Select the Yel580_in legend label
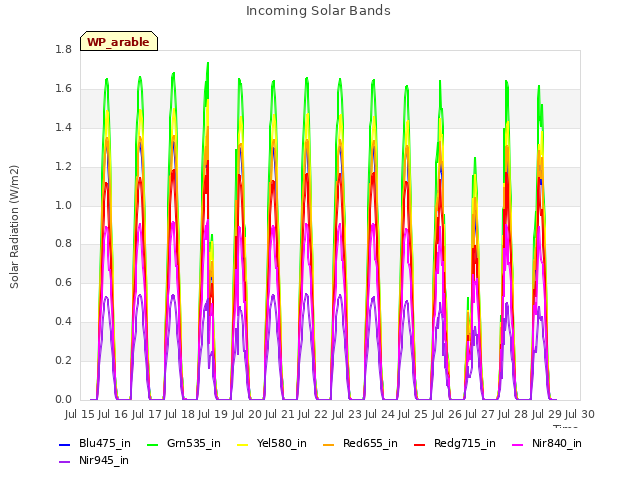640x480 pixels. click(282, 444)
